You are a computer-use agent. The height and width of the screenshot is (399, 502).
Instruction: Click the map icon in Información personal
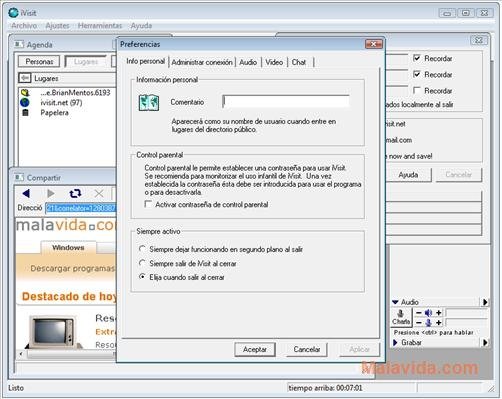149,102
